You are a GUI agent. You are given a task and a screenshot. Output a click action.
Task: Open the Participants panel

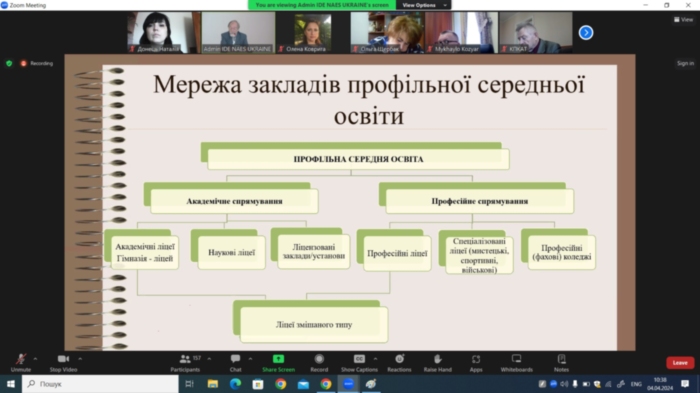coord(185,363)
